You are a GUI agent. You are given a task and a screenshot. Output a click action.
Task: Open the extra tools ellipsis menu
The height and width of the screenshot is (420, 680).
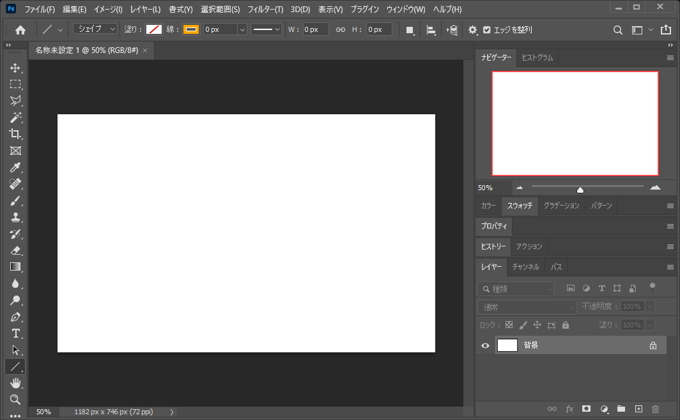[x=15, y=415]
